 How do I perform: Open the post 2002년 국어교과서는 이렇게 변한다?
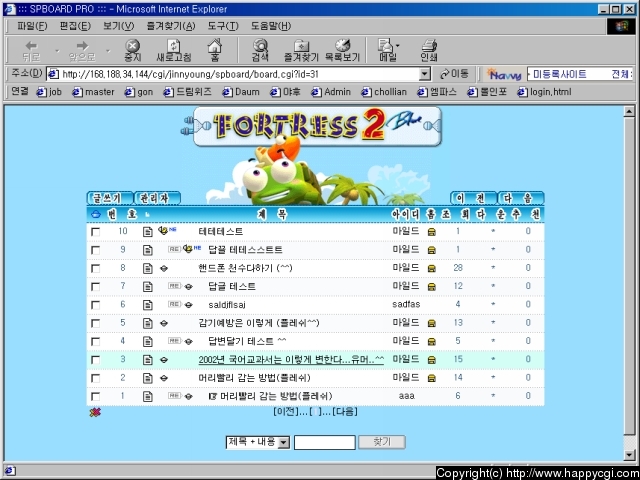click(x=291, y=360)
